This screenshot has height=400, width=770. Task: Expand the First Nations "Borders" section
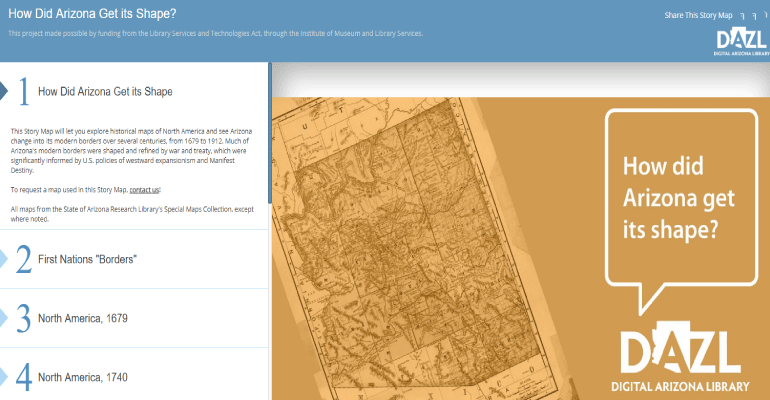[x=87, y=260]
